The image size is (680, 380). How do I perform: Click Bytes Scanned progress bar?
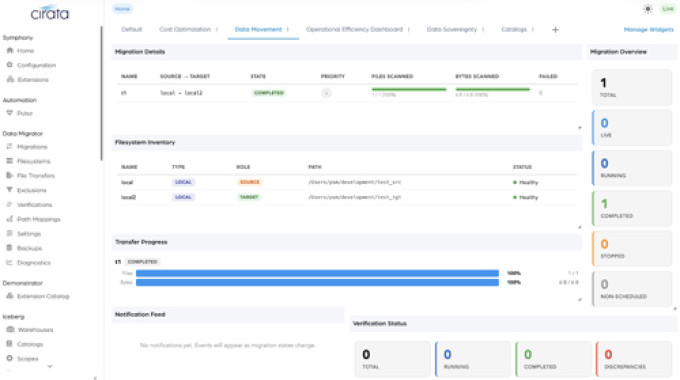(x=493, y=89)
